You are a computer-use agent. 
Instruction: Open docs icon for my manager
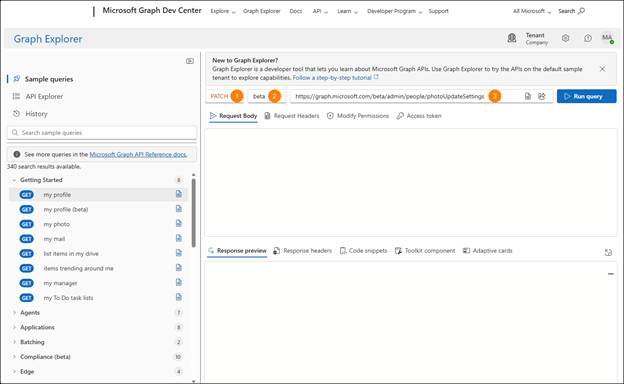(179, 282)
